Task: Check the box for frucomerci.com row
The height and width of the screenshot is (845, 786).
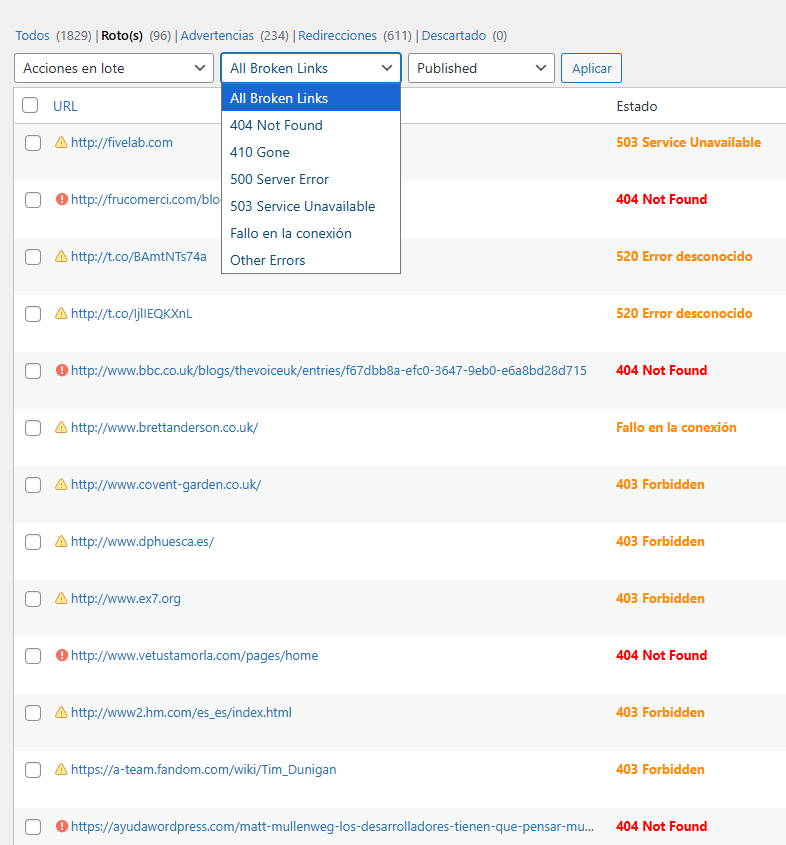Action: (33, 200)
